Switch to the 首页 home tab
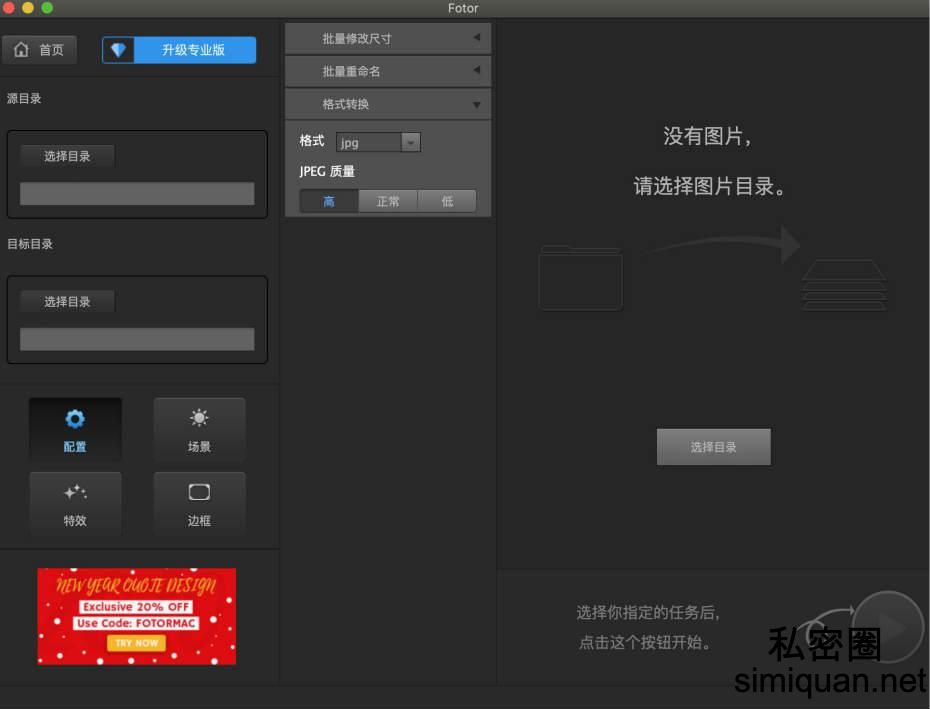Viewport: 930px width, 709px height. point(40,49)
